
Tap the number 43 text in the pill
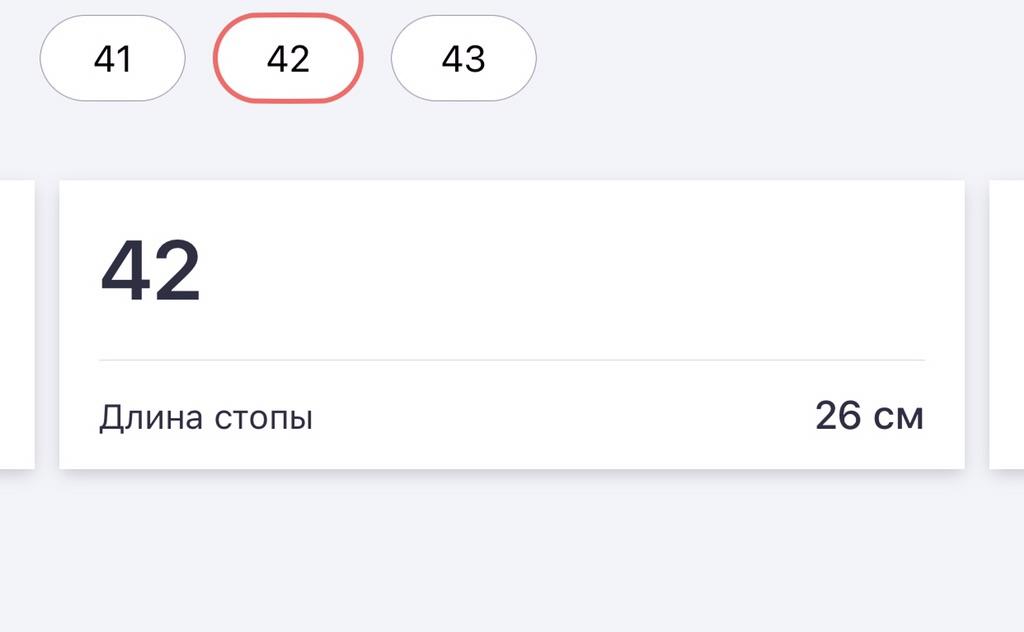click(463, 59)
